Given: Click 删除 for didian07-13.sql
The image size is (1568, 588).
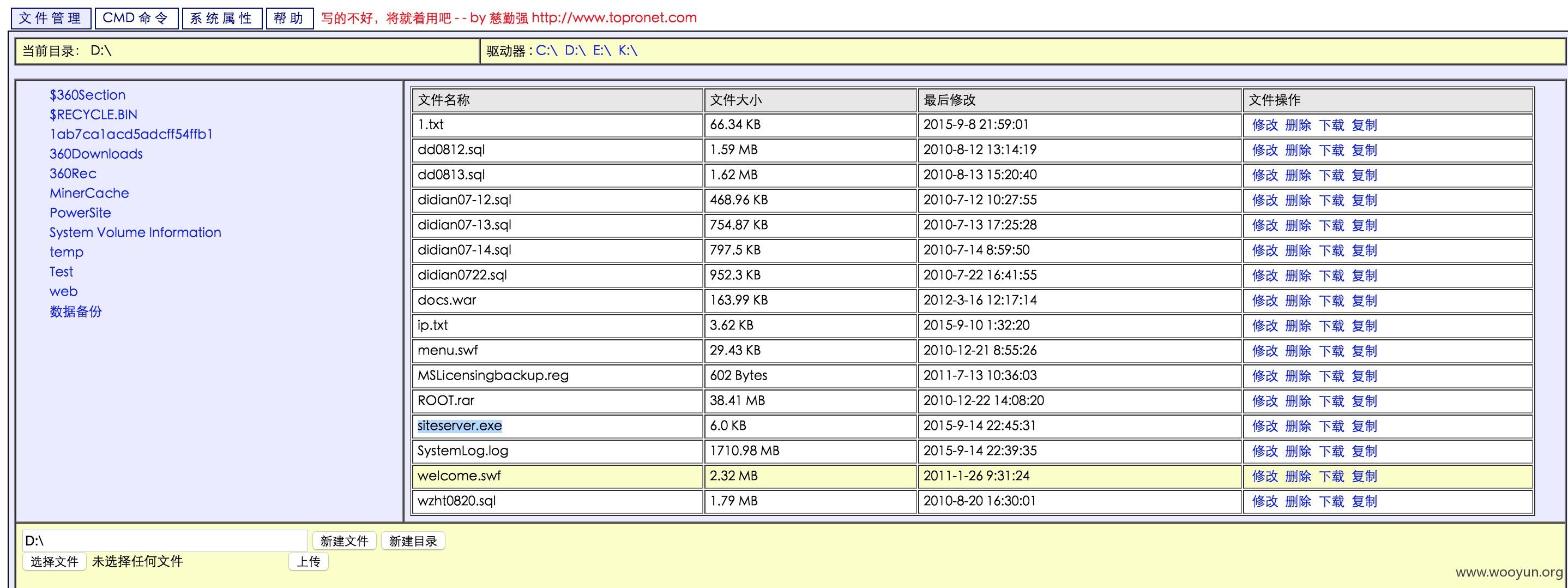Looking at the screenshot, I should pos(1298,225).
